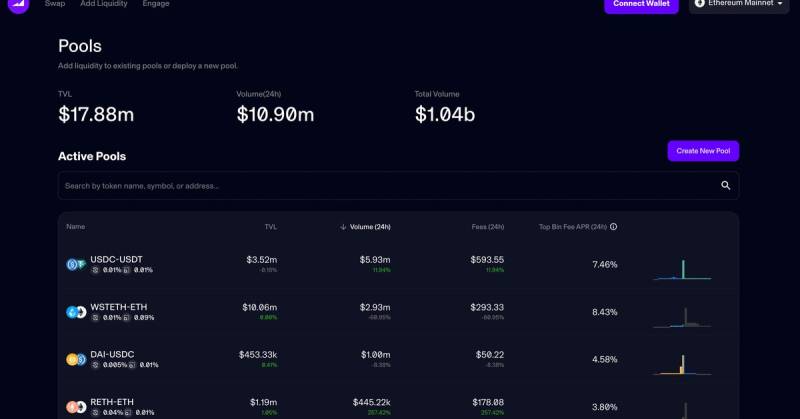Click the WSTETH-ETH token pair icon
Screen dimensions: 800x419
[76, 312]
